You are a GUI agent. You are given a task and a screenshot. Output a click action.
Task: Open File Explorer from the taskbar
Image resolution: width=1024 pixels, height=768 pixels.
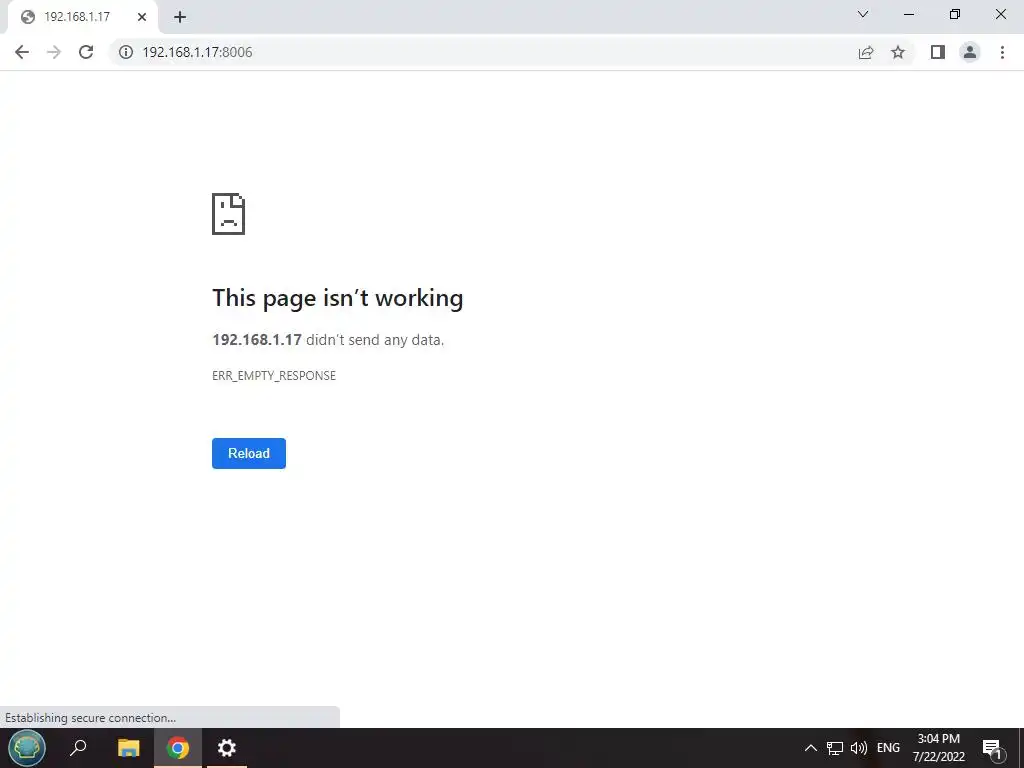tap(129, 748)
